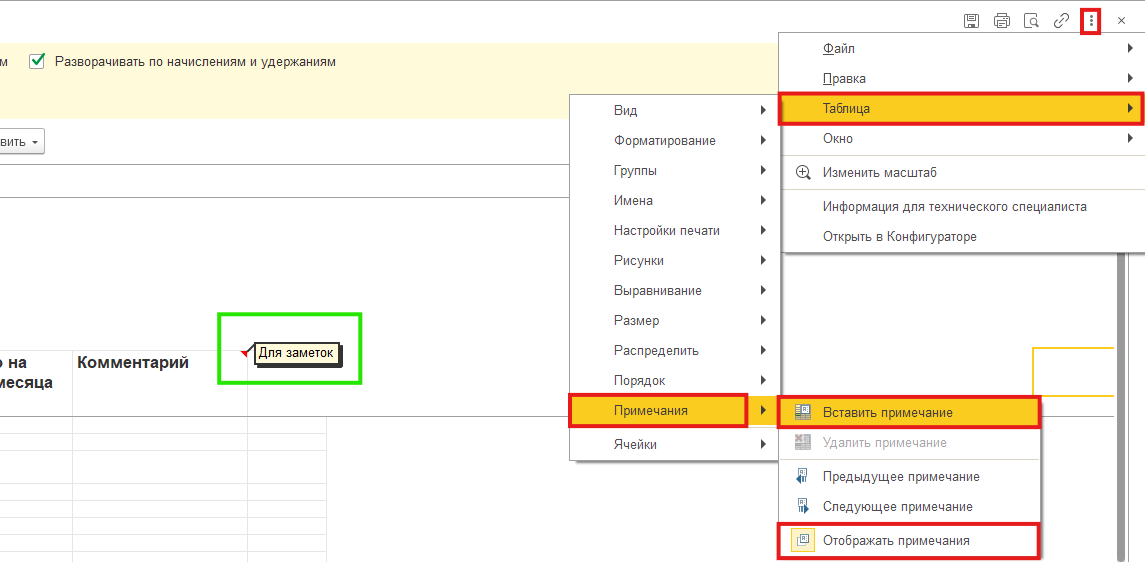The width and height of the screenshot is (1145, 562).
Task: Click the Следующее примечание arrow icon
Action: point(803,506)
